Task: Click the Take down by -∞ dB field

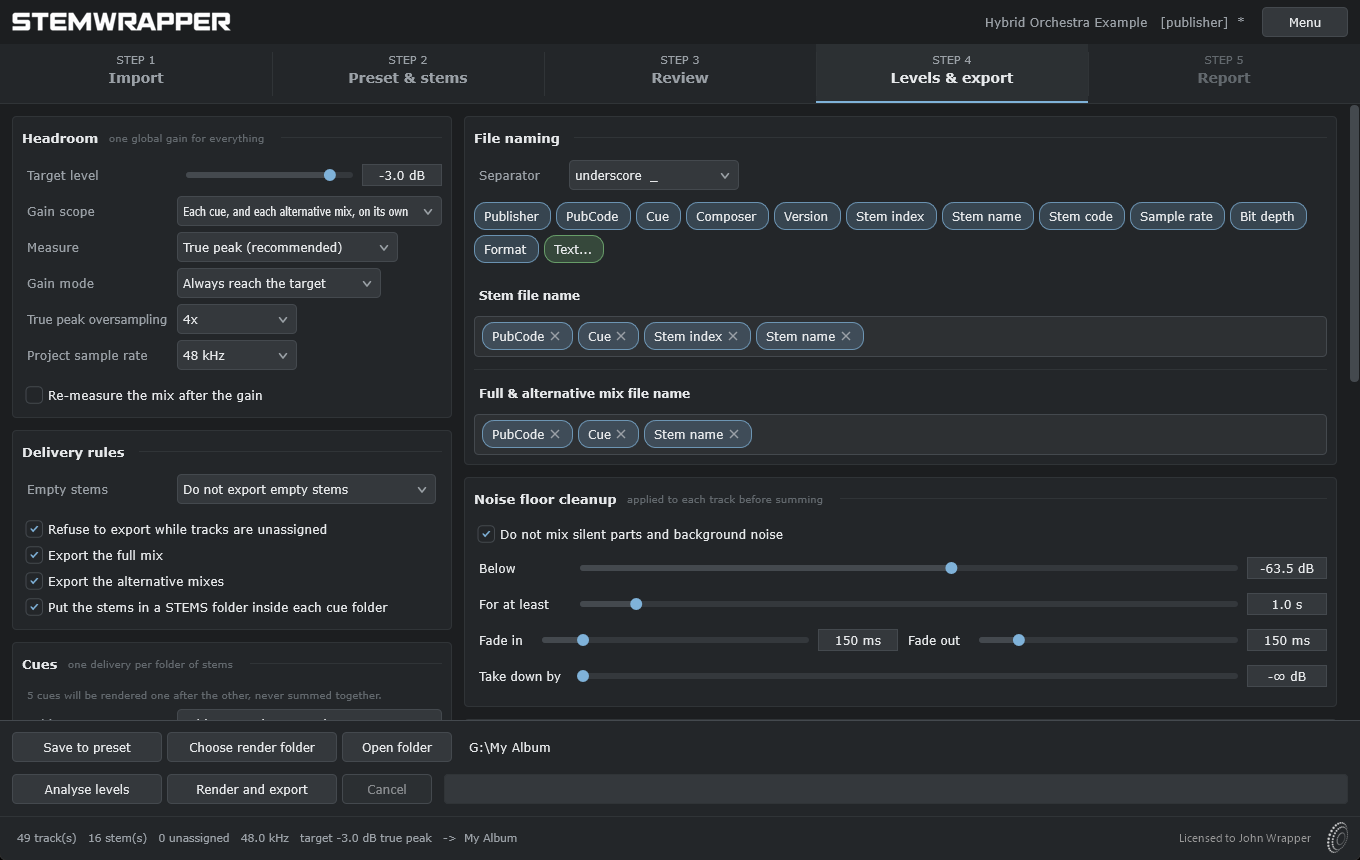Action: [1287, 676]
